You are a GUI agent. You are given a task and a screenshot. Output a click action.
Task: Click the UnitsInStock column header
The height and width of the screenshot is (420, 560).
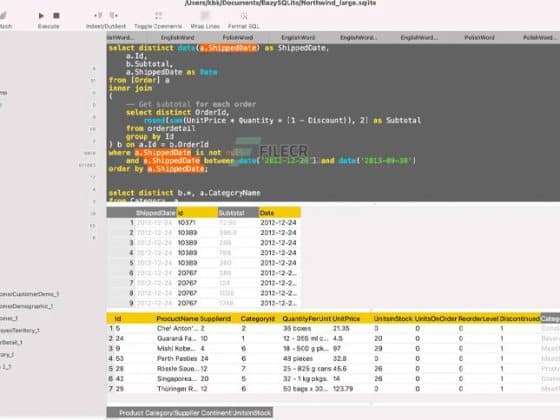[x=393, y=319]
